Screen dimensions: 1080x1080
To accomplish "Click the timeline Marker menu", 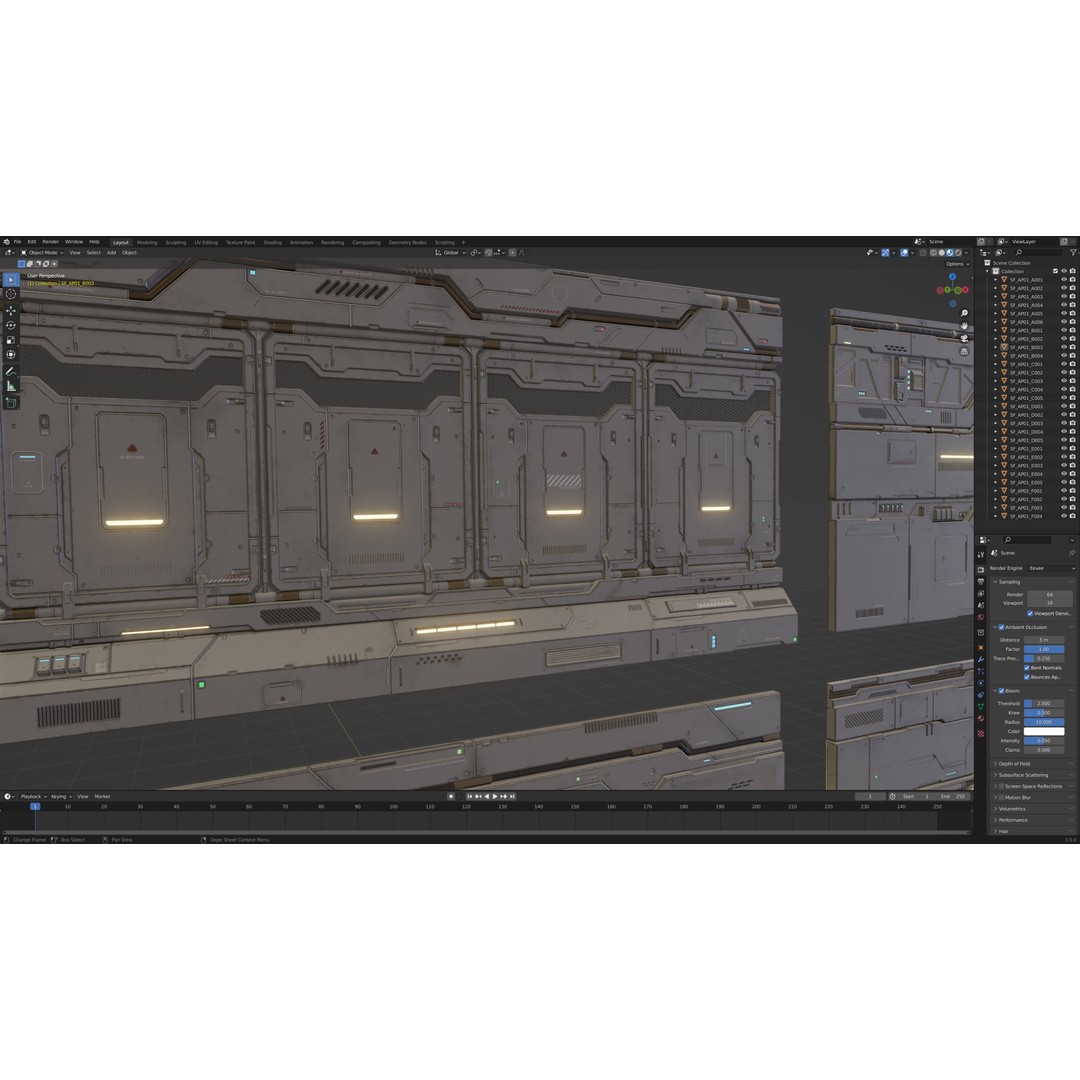I will click(102, 796).
